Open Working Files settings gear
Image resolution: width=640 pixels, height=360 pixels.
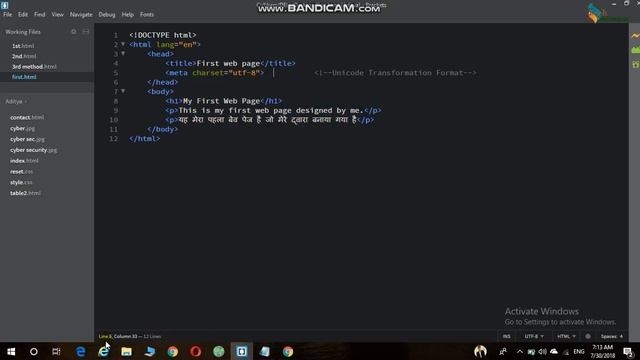73,31
